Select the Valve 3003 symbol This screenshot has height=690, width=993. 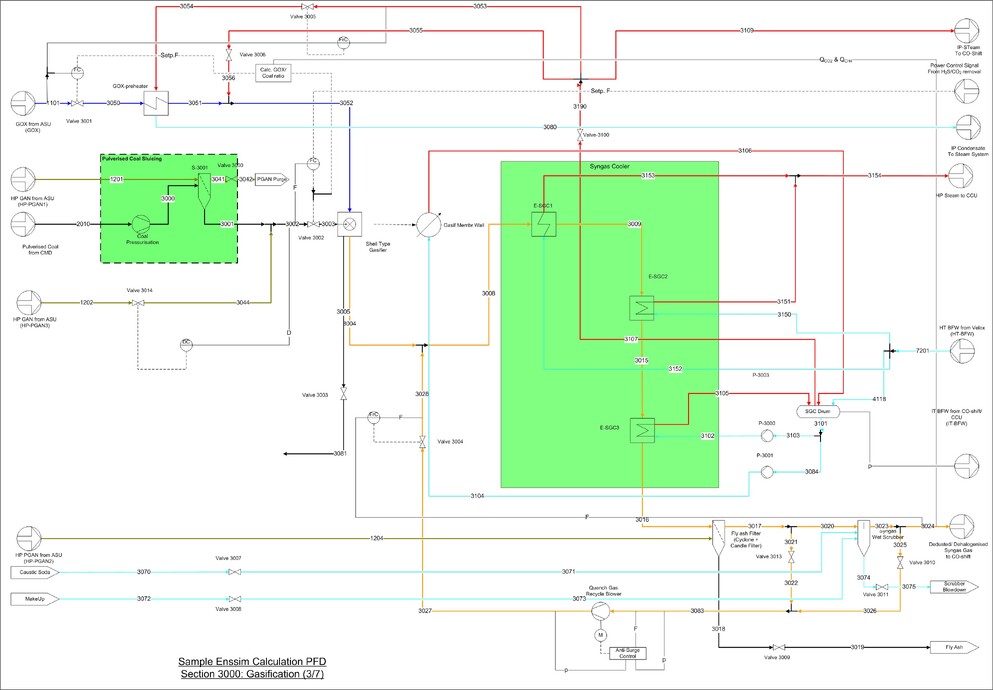(x=343, y=394)
